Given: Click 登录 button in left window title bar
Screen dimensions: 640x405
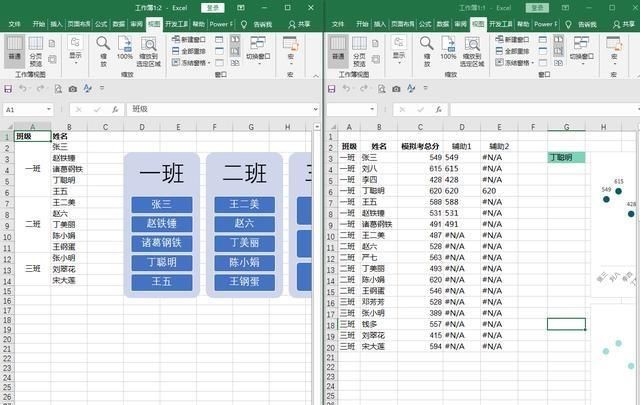Looking at the screenshot, I should (213, 8).
